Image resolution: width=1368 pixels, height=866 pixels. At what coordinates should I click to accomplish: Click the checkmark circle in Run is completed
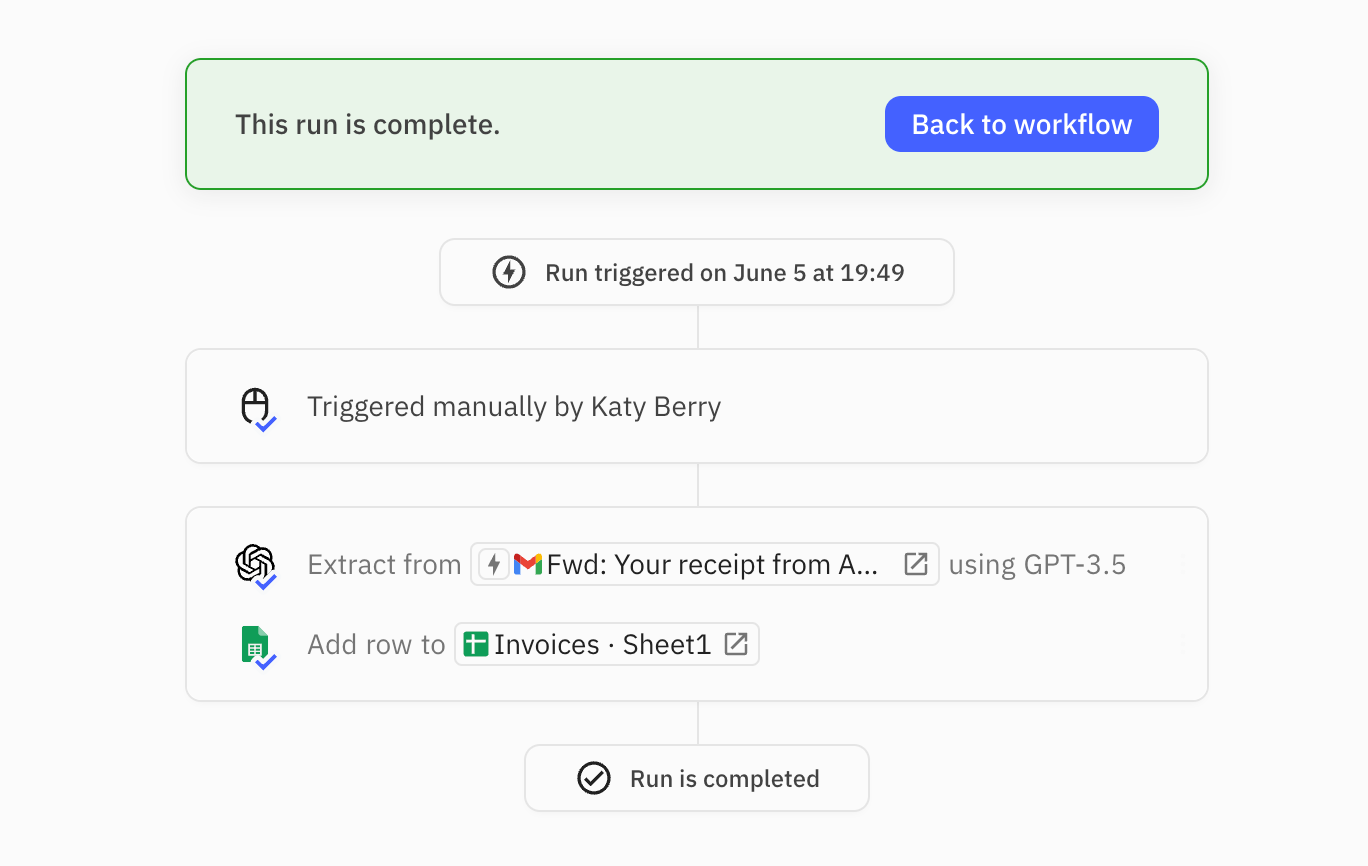pyautogui.click(x=594, y=778)
